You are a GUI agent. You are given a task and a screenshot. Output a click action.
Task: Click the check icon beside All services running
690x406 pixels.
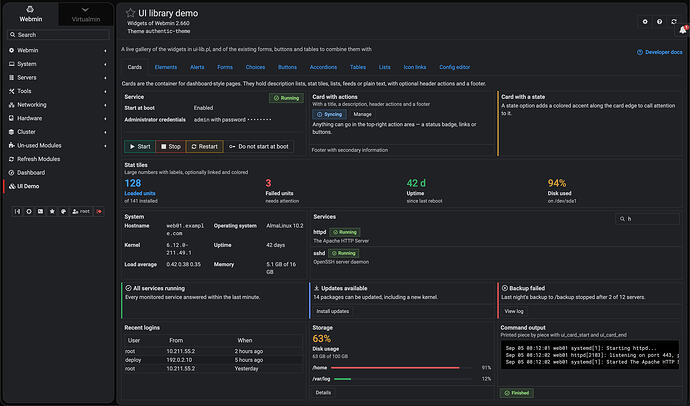pyautogui.click(x=128, y=288)
